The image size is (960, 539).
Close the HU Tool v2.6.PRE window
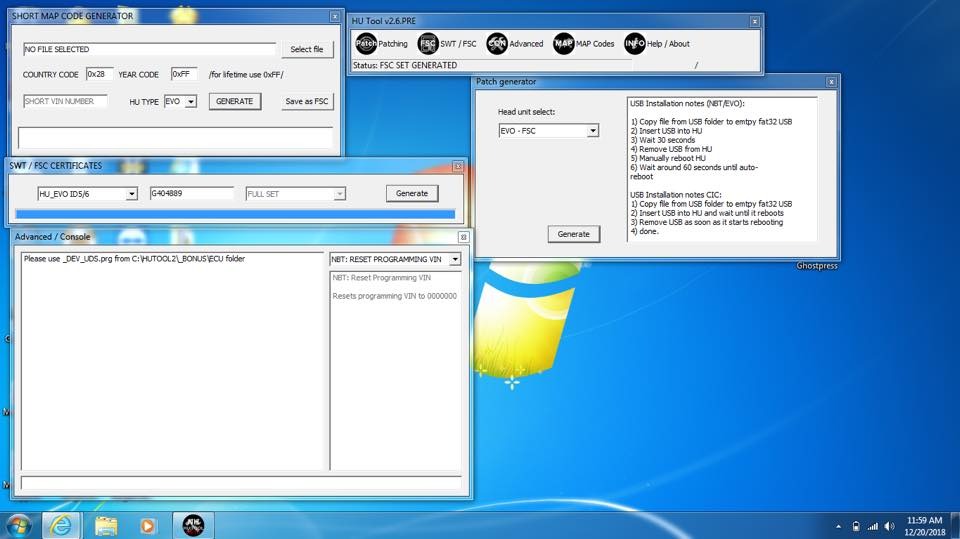[755, 21]
